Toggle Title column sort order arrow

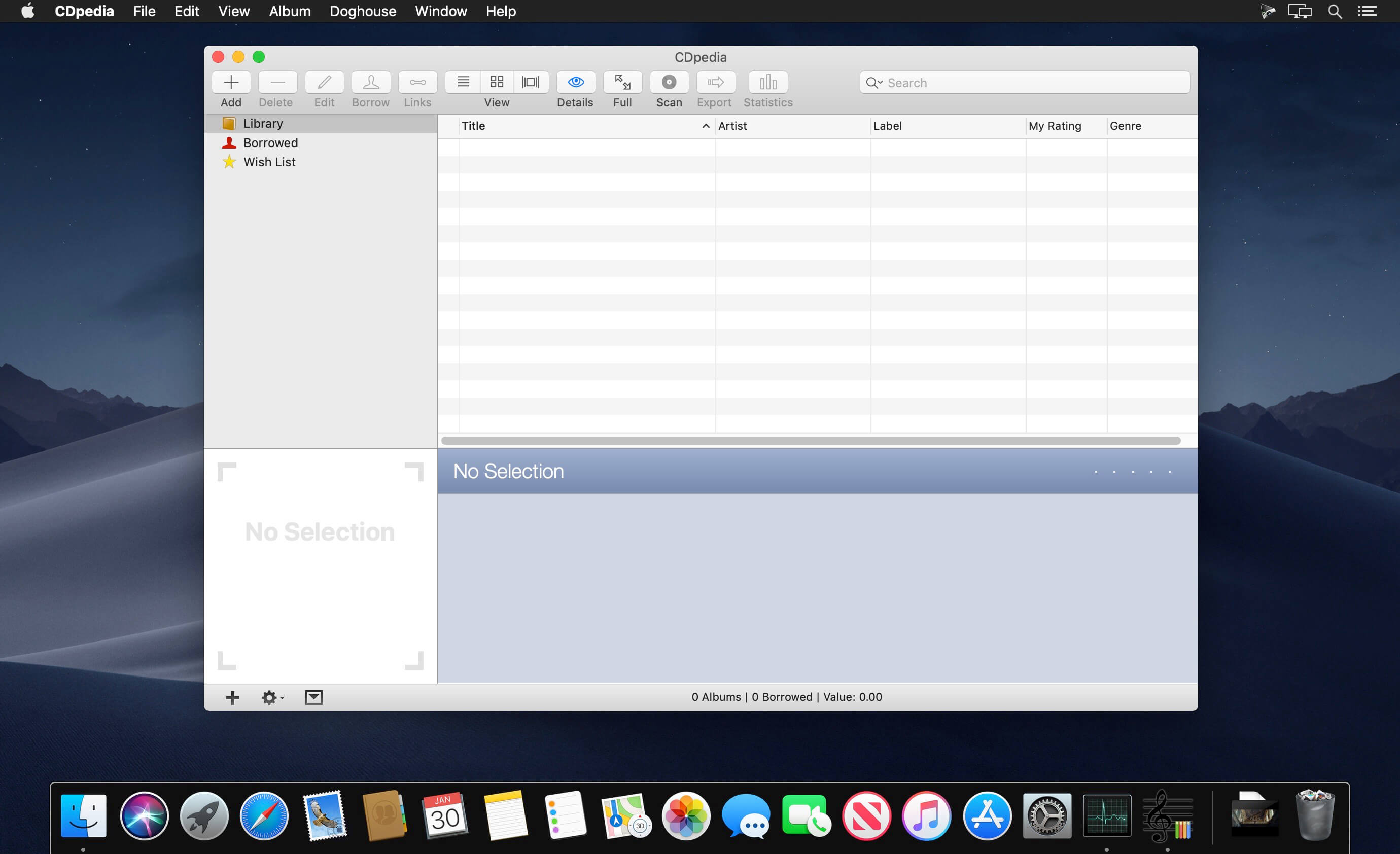(705, 126)
